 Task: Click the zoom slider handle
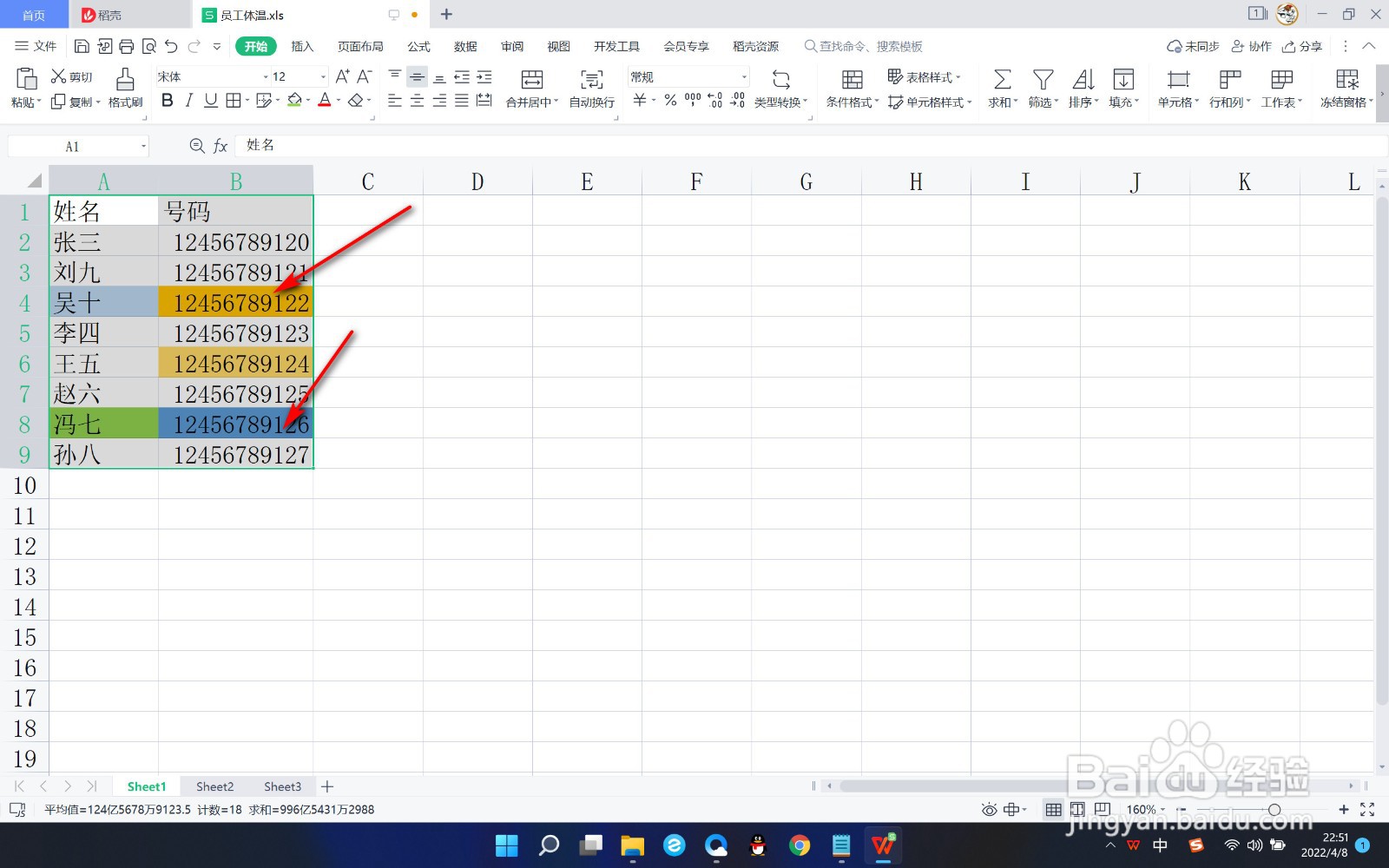(1274, 809)
